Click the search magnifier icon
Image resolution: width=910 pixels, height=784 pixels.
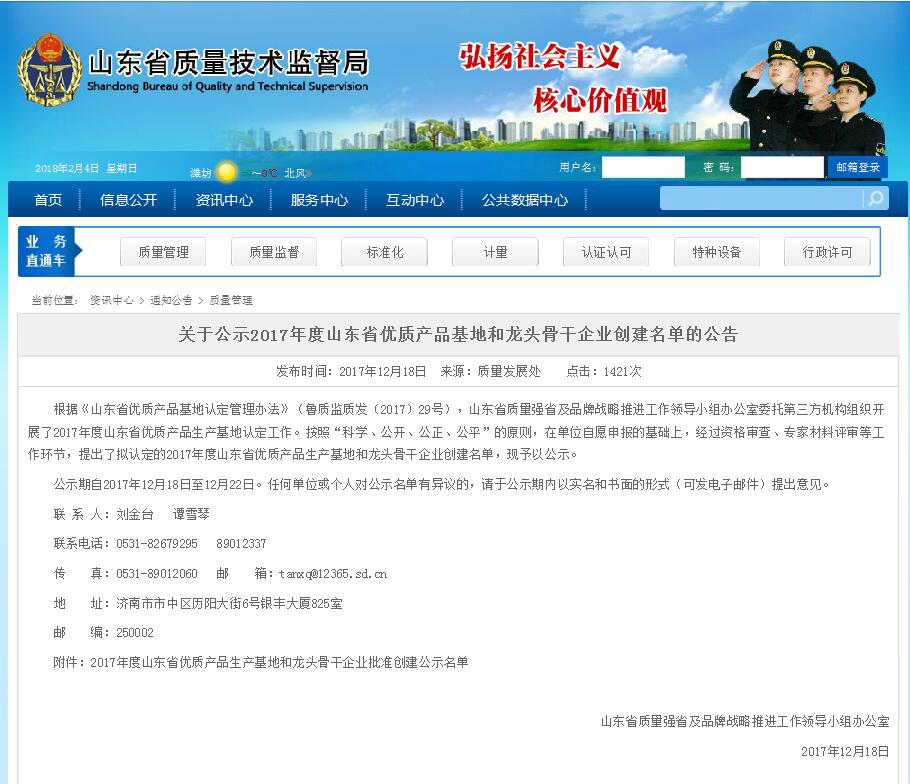(x=875, y=198)
